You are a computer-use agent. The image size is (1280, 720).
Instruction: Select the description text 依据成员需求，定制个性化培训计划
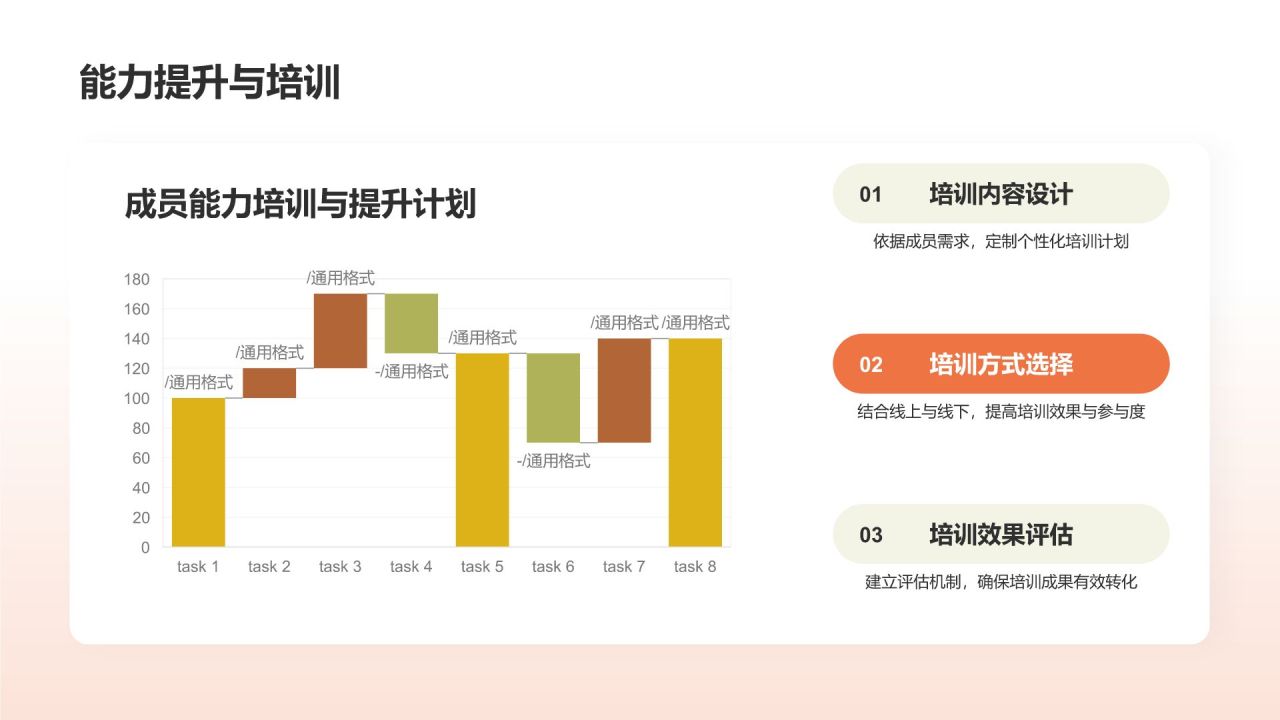tap(1000, 241)
